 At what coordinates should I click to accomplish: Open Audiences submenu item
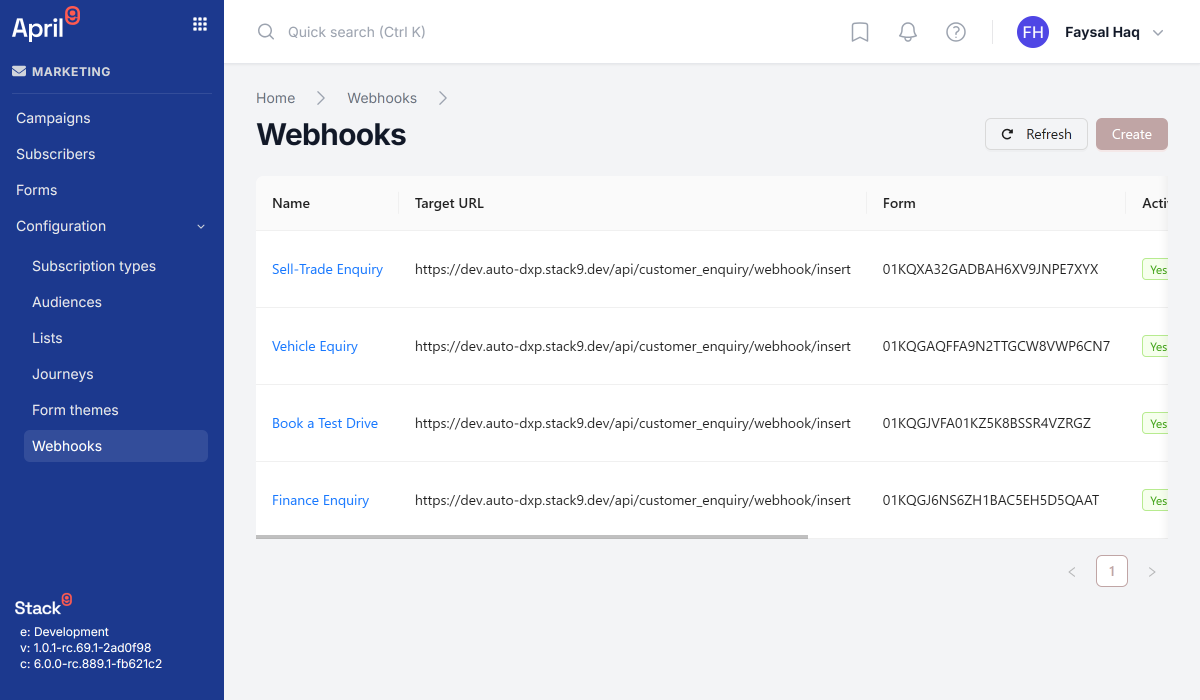click(116, 302)
